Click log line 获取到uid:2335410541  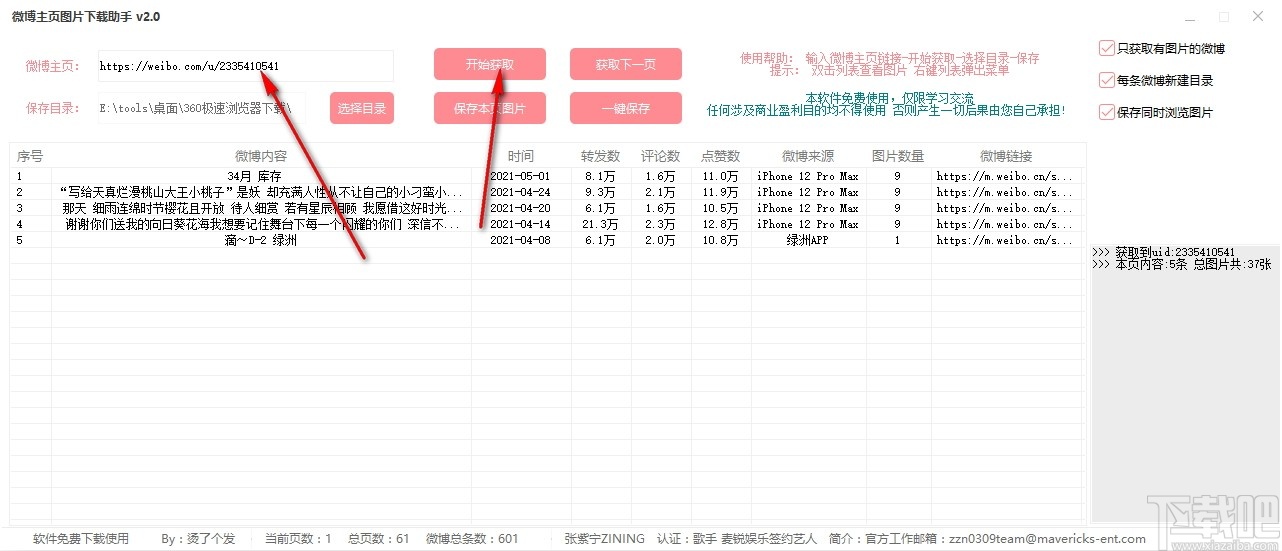[1163, 252]
